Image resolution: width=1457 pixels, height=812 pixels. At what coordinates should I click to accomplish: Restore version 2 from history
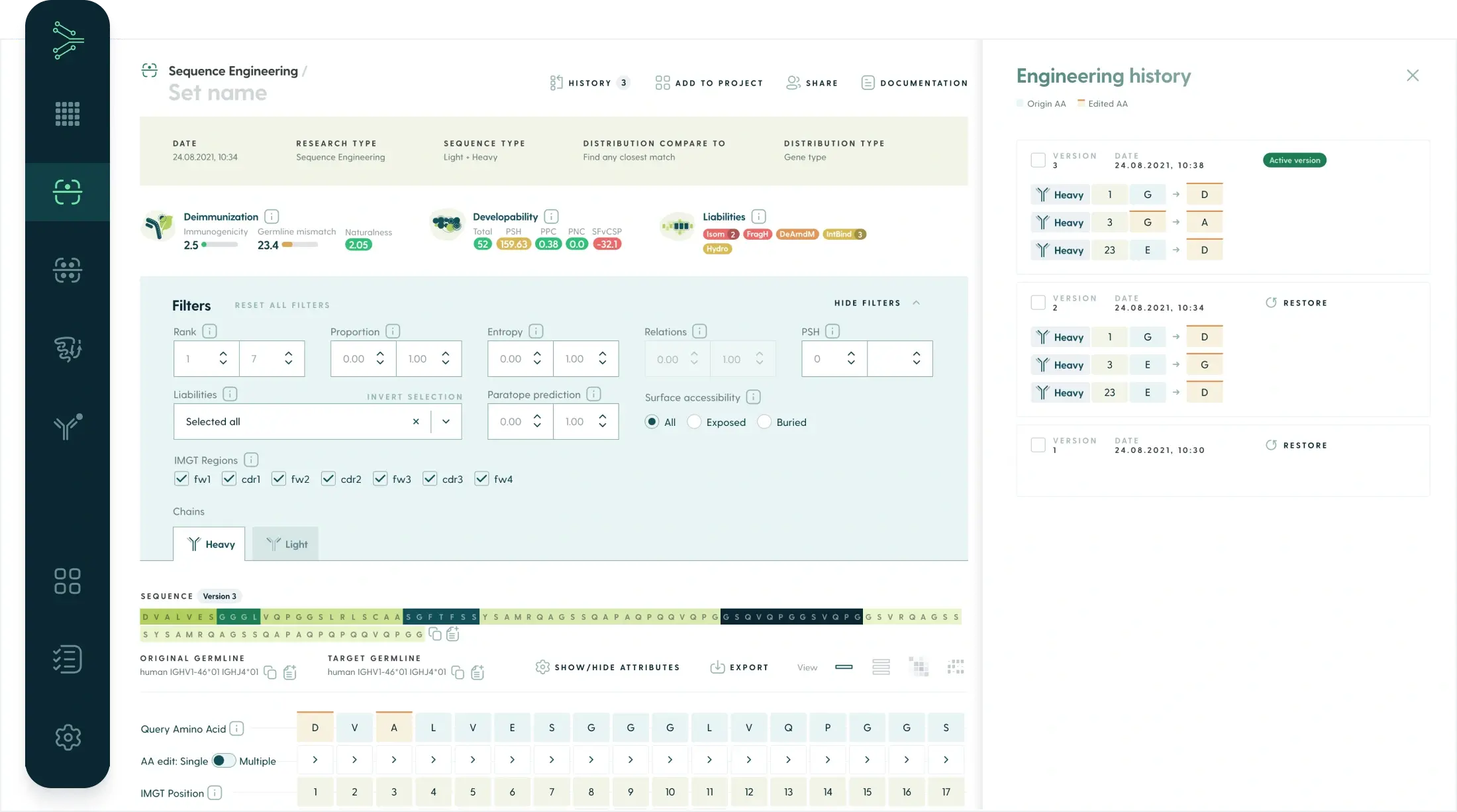pyautogui.click(x=1297, y=303)
